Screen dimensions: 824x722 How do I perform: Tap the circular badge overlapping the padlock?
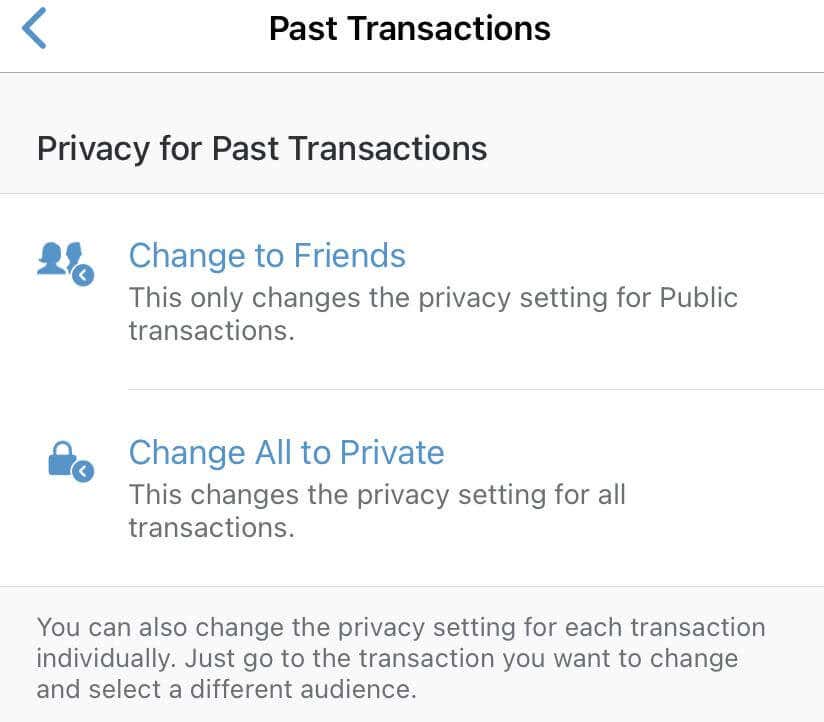tap(83, 468)
